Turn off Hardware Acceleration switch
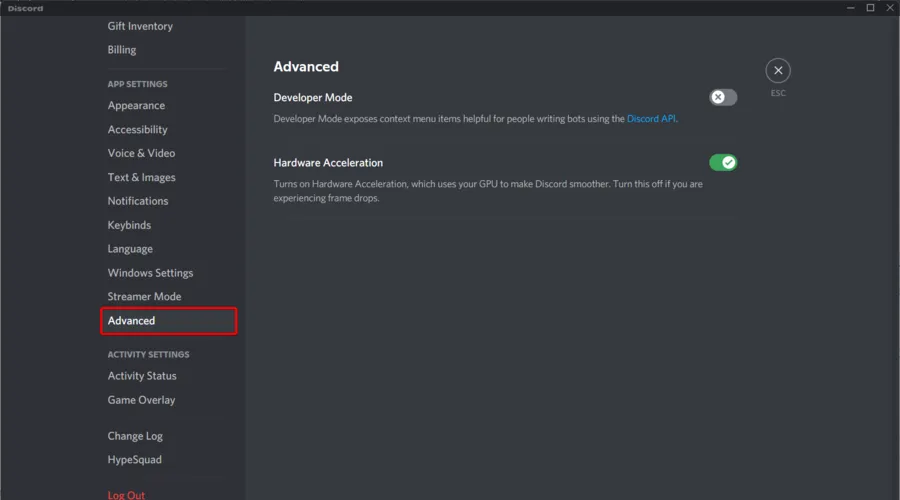Screen dimensions: 900x500 coord(723,162)
